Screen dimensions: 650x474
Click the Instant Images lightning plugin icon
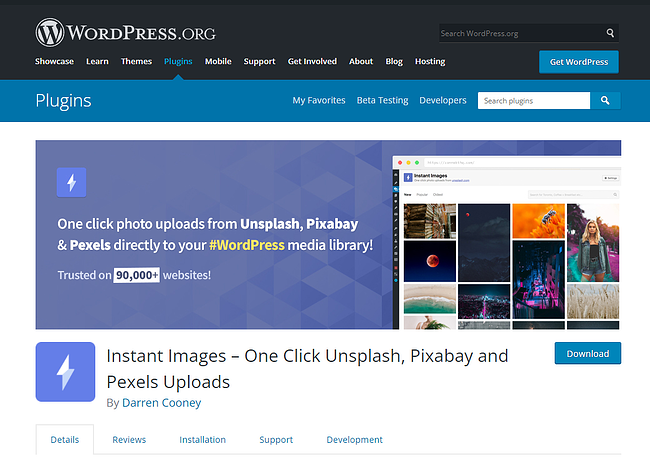point(65,372)
